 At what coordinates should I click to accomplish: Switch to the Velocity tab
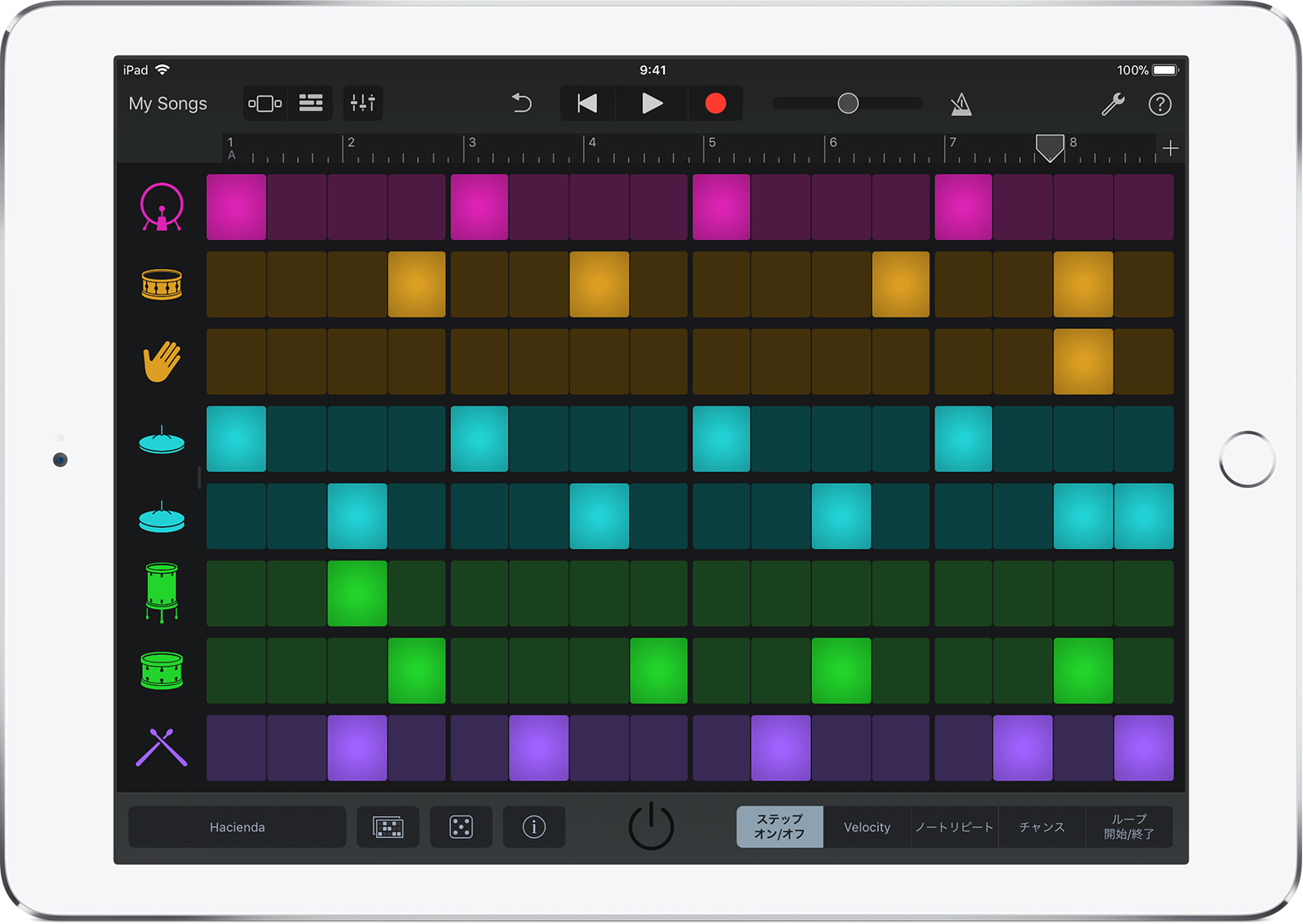(866, 827)
